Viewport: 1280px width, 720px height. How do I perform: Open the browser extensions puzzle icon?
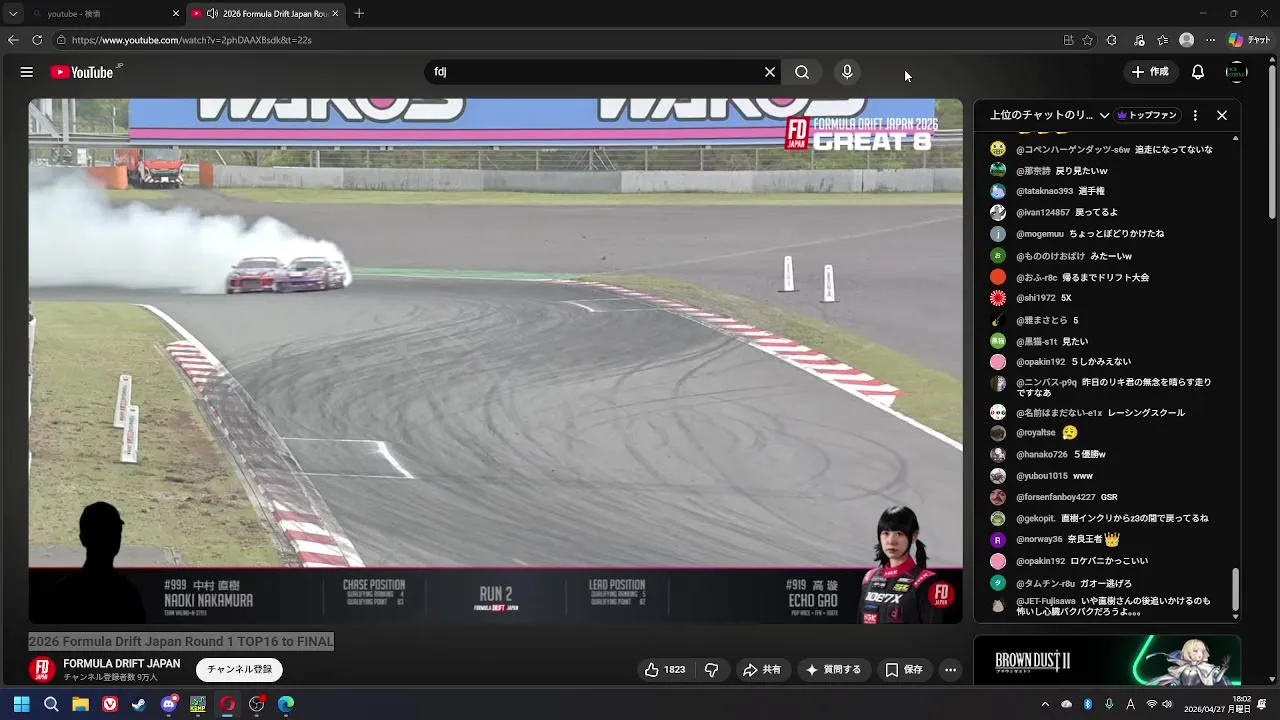tap(1112, 40)
